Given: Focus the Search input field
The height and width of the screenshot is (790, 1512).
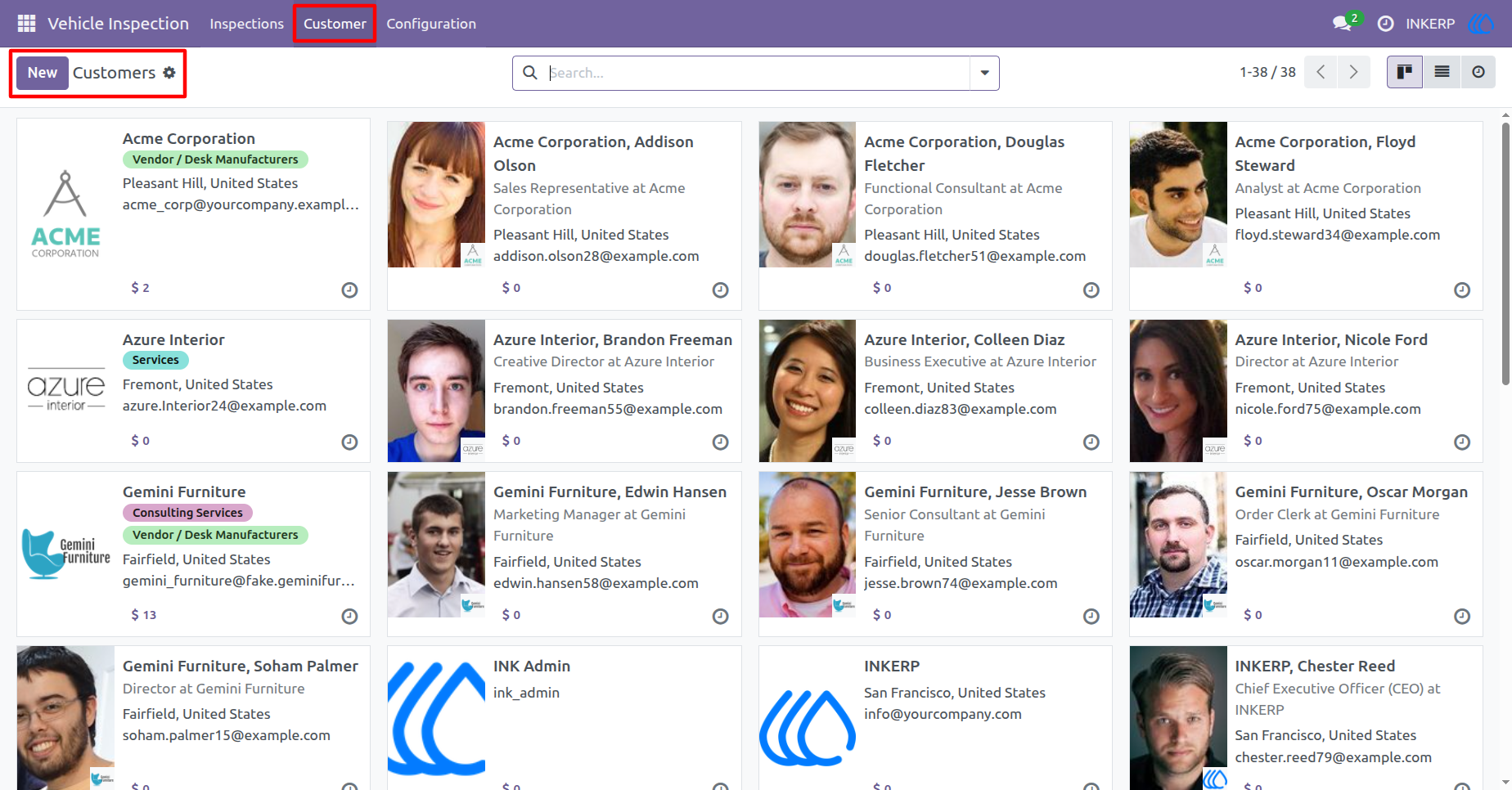Looking at the screenshot, I should pos(758,73).
